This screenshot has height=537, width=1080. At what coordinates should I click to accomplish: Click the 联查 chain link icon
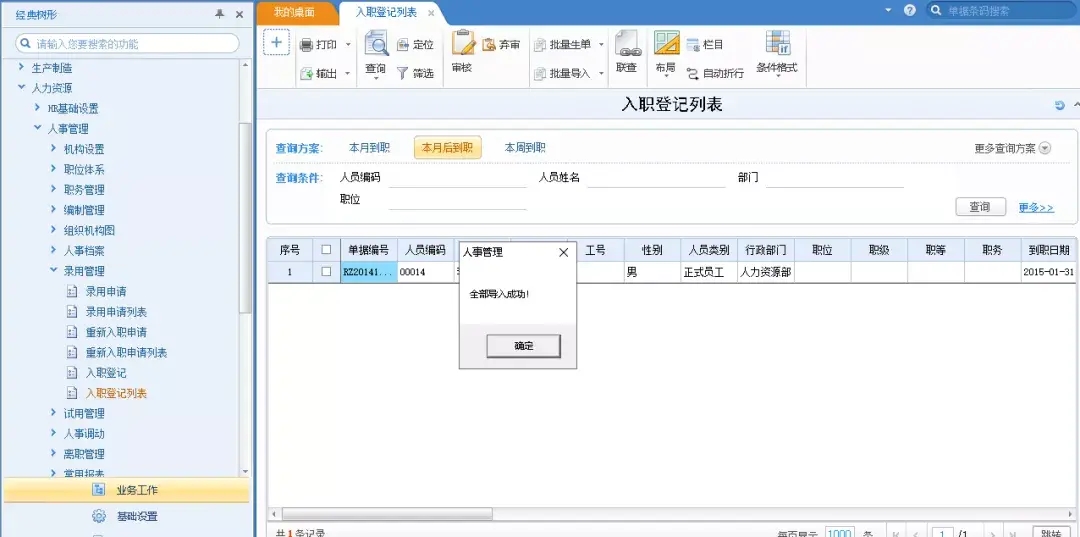click(x=627, y=44)
